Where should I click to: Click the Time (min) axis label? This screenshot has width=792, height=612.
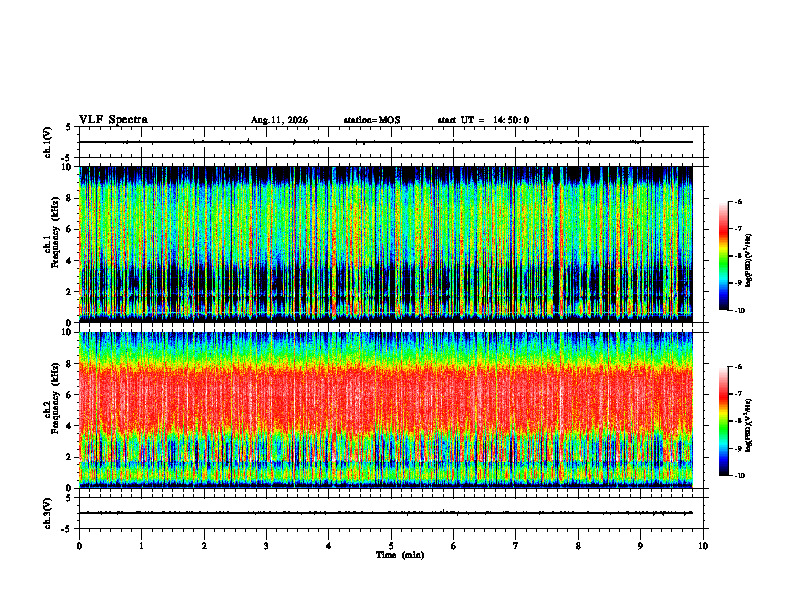(400, 555)
